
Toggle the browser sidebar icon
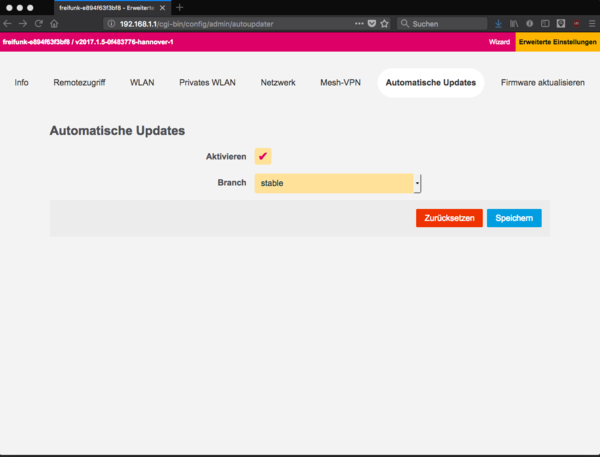pos(545,24)
